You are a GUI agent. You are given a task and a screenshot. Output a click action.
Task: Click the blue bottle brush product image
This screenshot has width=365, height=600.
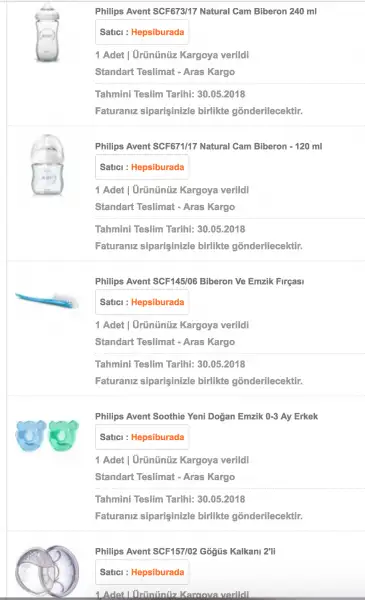47,300
